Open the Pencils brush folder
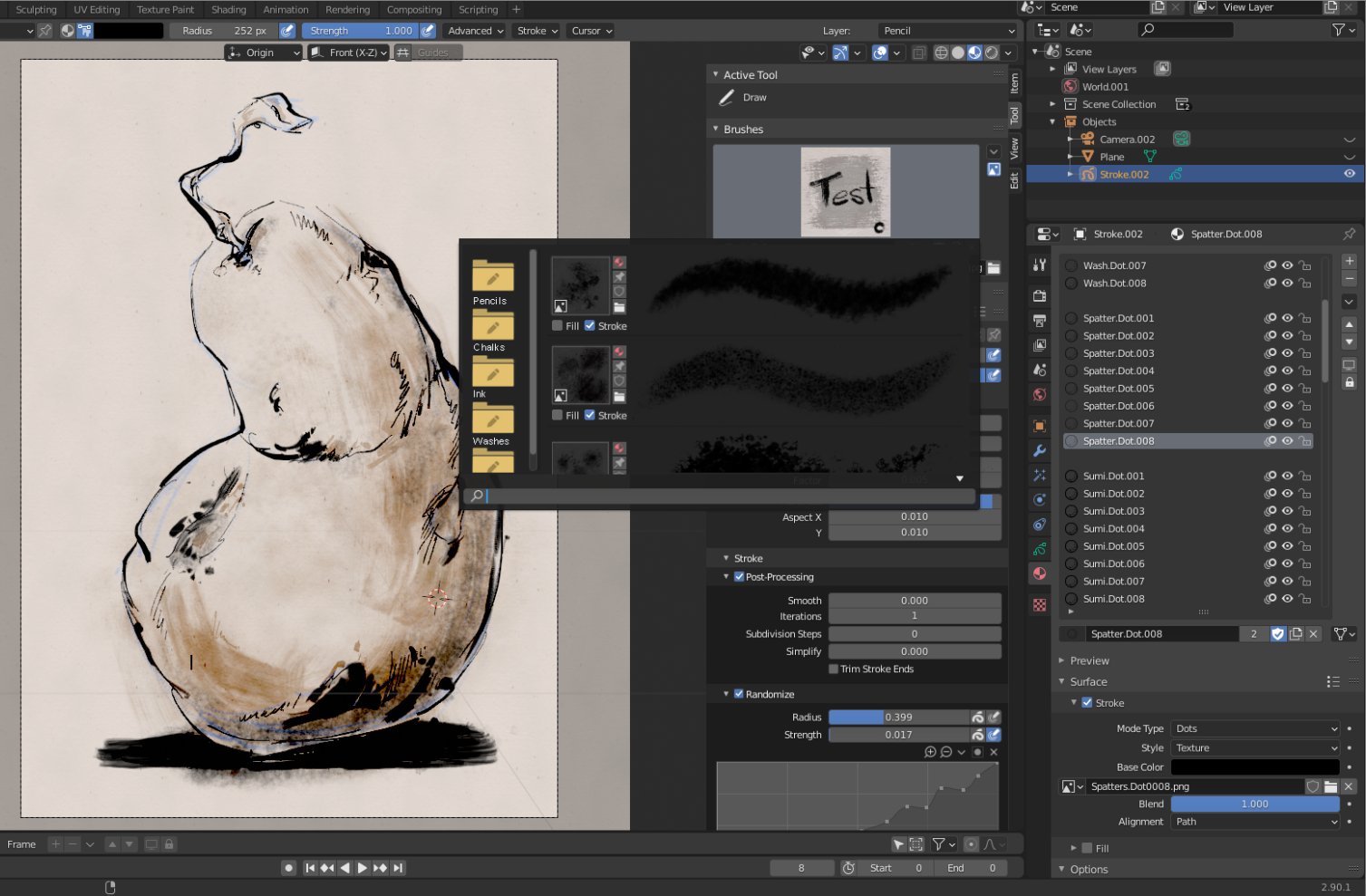The width and height of the screenshot is (1366, 896). [492, 282]
